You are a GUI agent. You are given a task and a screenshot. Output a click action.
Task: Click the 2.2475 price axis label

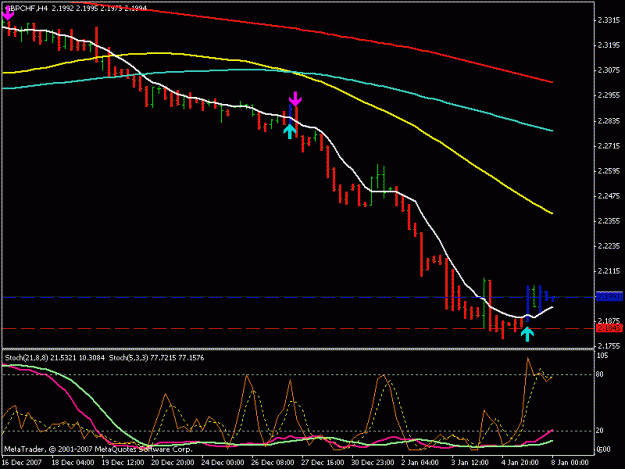[x=609, y=196]
